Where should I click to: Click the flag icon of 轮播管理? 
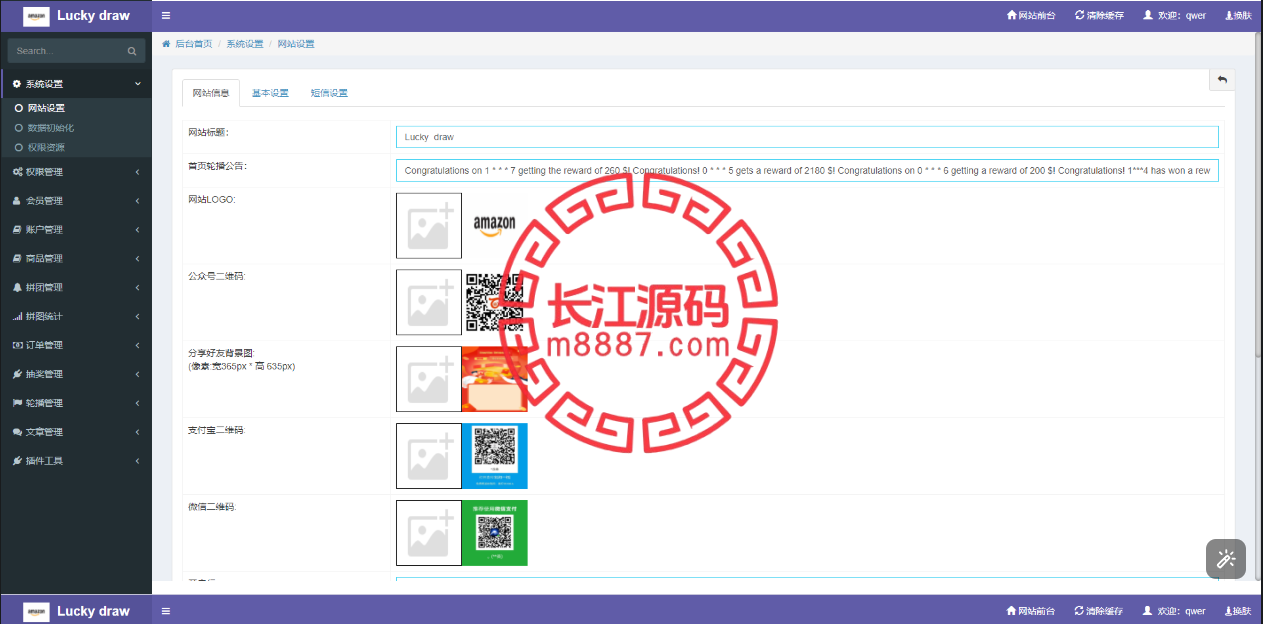coord(17,404)
